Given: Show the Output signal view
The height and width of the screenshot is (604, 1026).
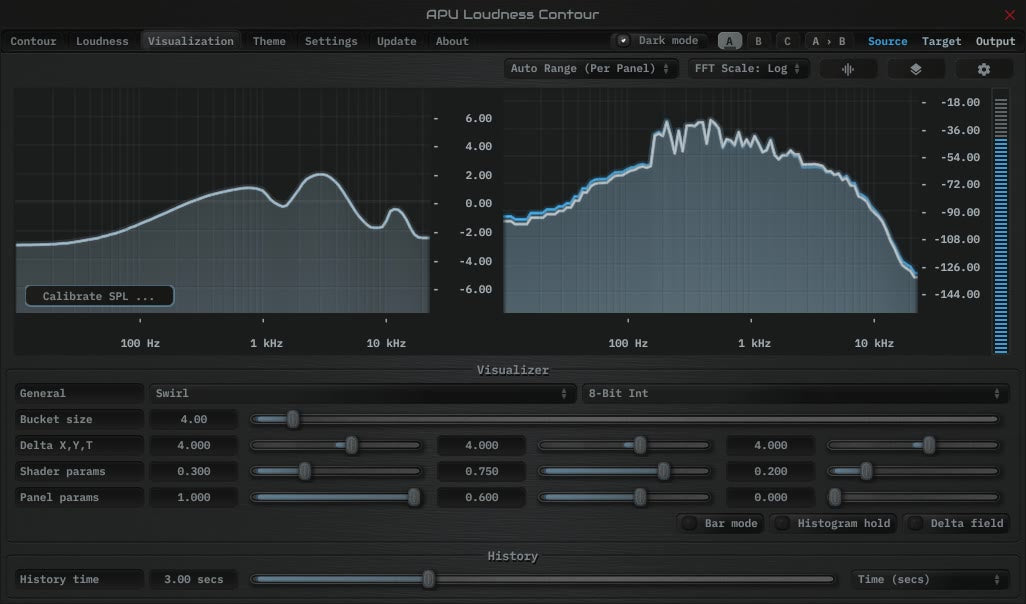Looking at the screenshot, I should pyautogui.click(x=995, y=41).
